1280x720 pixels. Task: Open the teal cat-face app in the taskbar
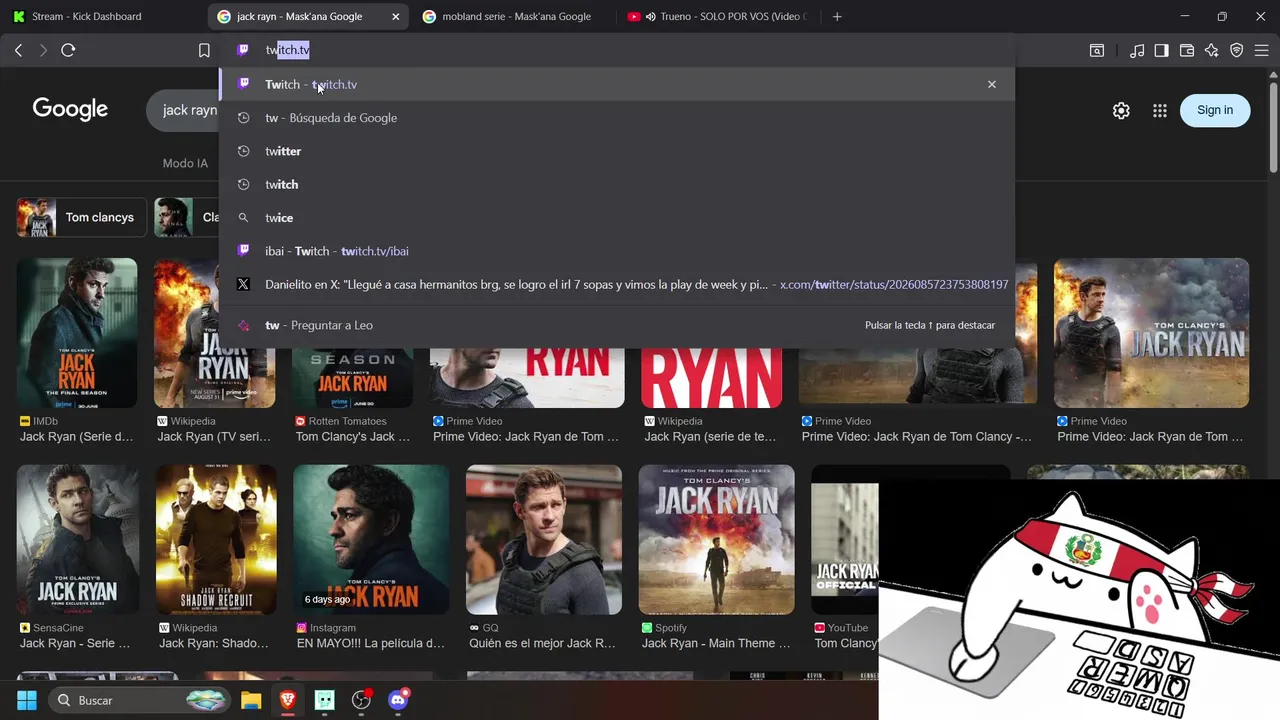pyautogui.click(x=325, y=700)
